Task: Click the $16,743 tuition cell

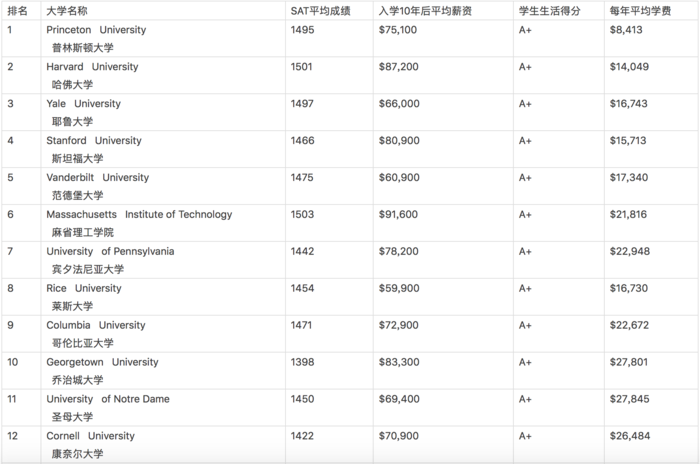Action: tap(629, 104)
